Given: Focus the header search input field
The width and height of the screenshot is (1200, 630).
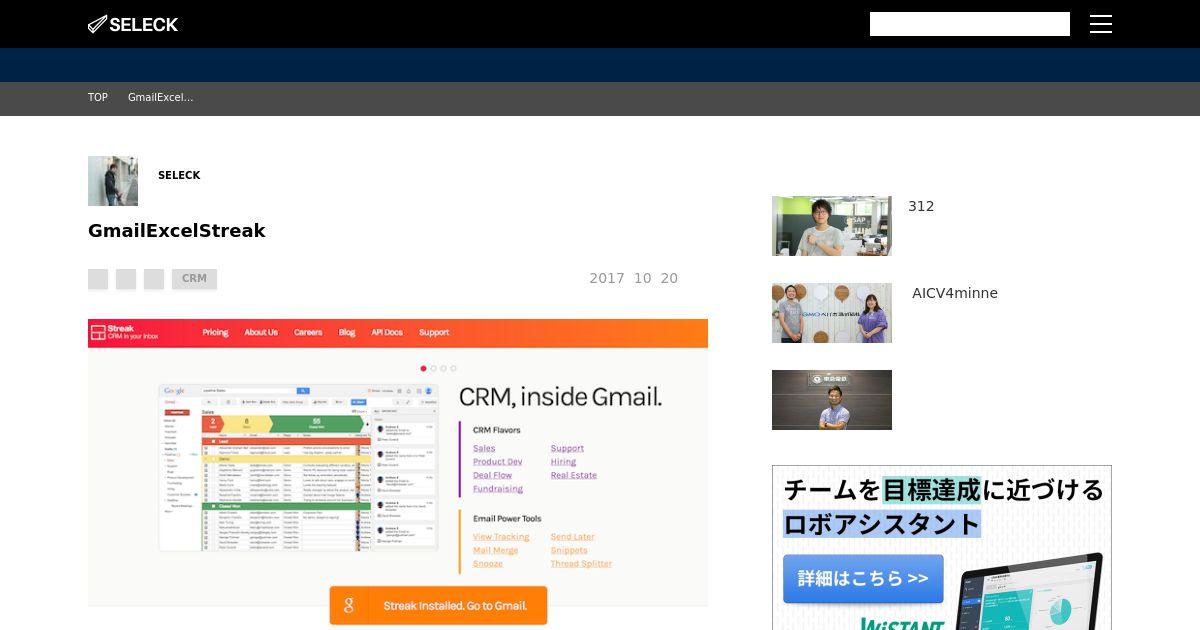Looking at the screenshot, I should tap(970, 24).
